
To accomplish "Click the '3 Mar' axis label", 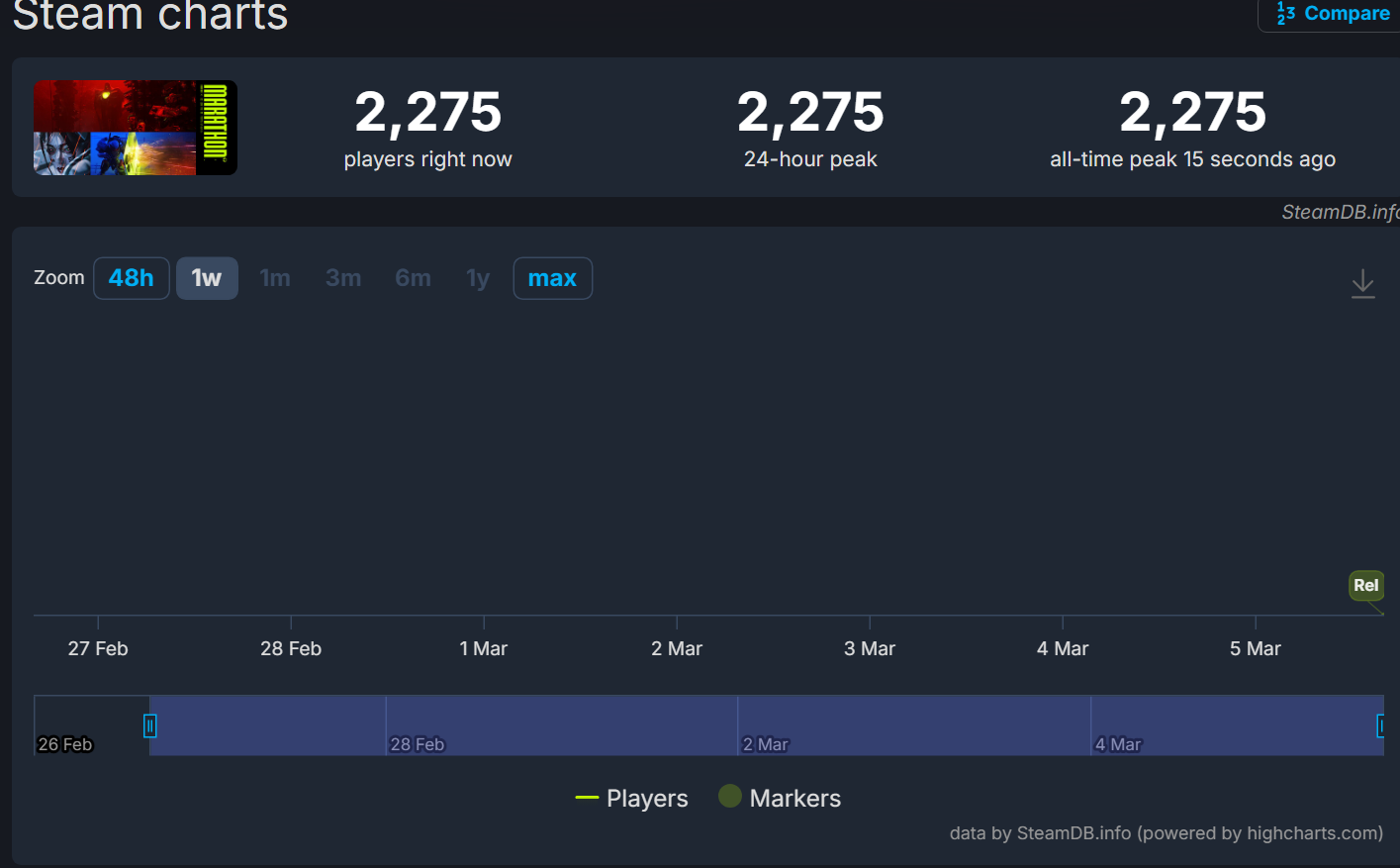I will coord(870,648).
